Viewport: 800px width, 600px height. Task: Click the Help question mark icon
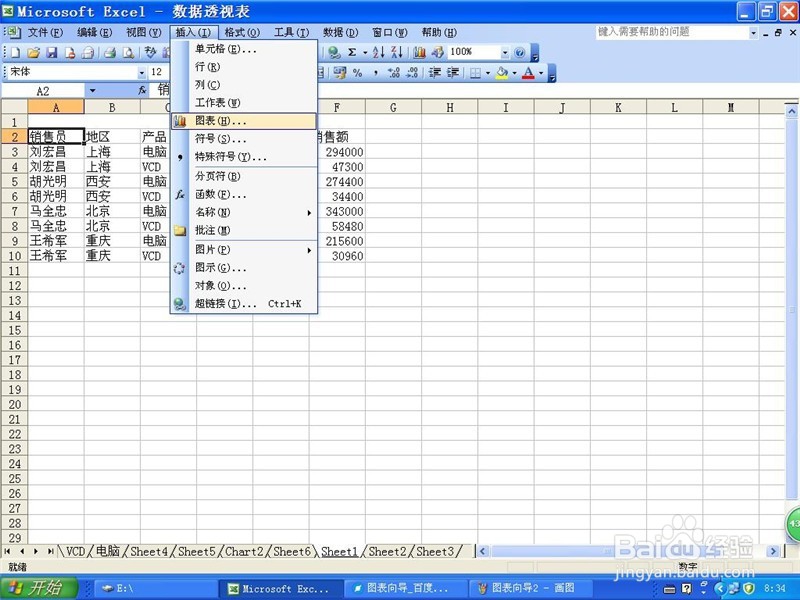[519, 52]
